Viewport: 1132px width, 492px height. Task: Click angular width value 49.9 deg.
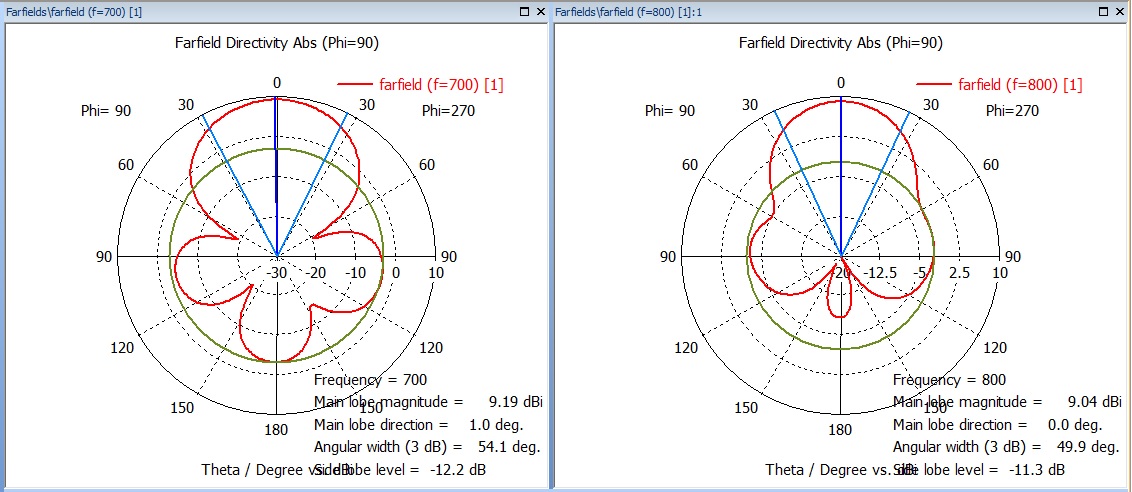point(1088,446)
